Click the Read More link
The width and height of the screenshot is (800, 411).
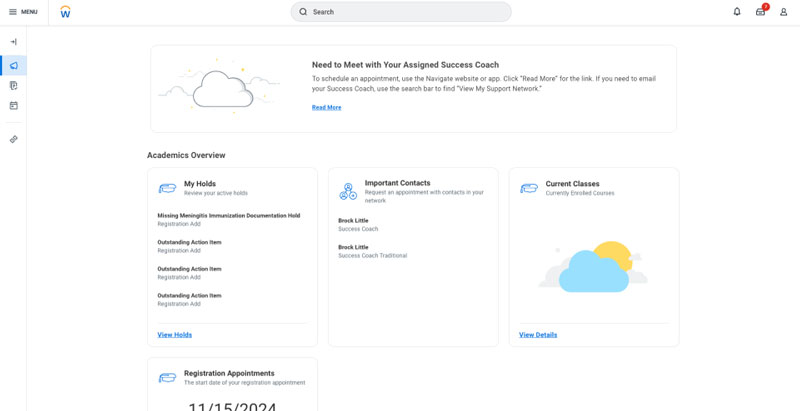[326, 107]
